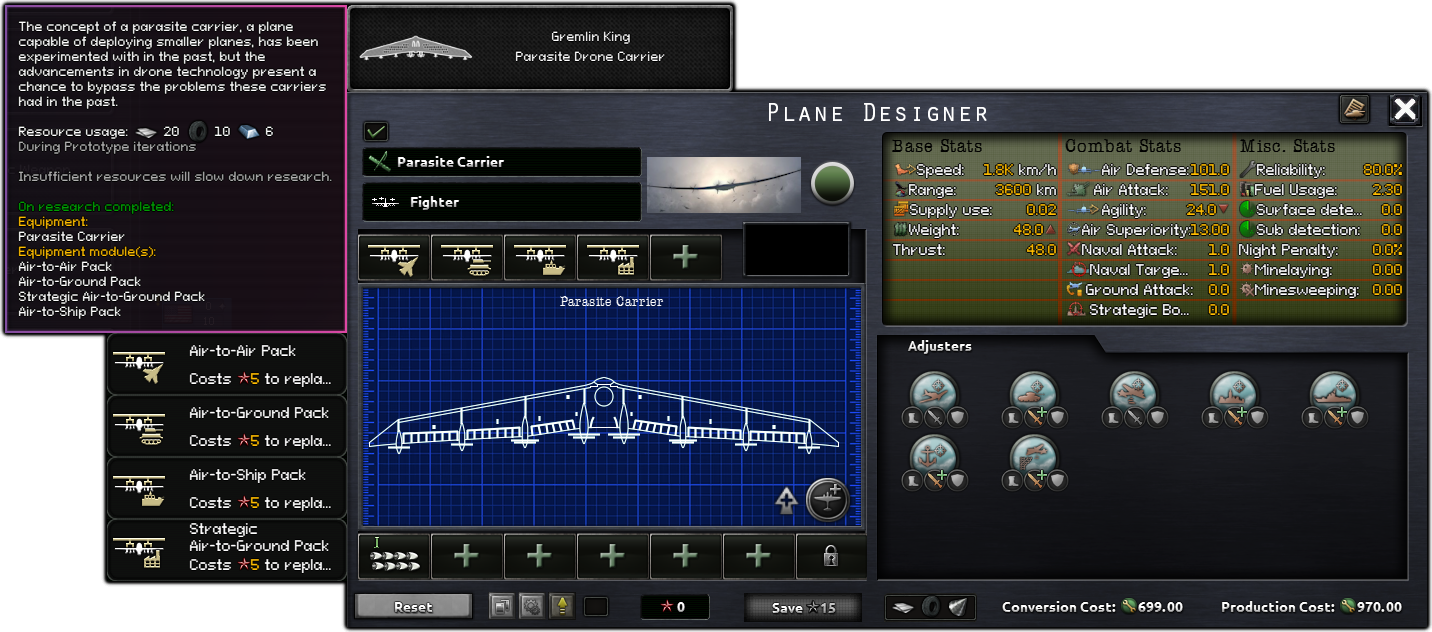This screenshot has height=632, width=1432.
Task: Click the factory strategic pack module slot icon
Action: pos(613,258)
